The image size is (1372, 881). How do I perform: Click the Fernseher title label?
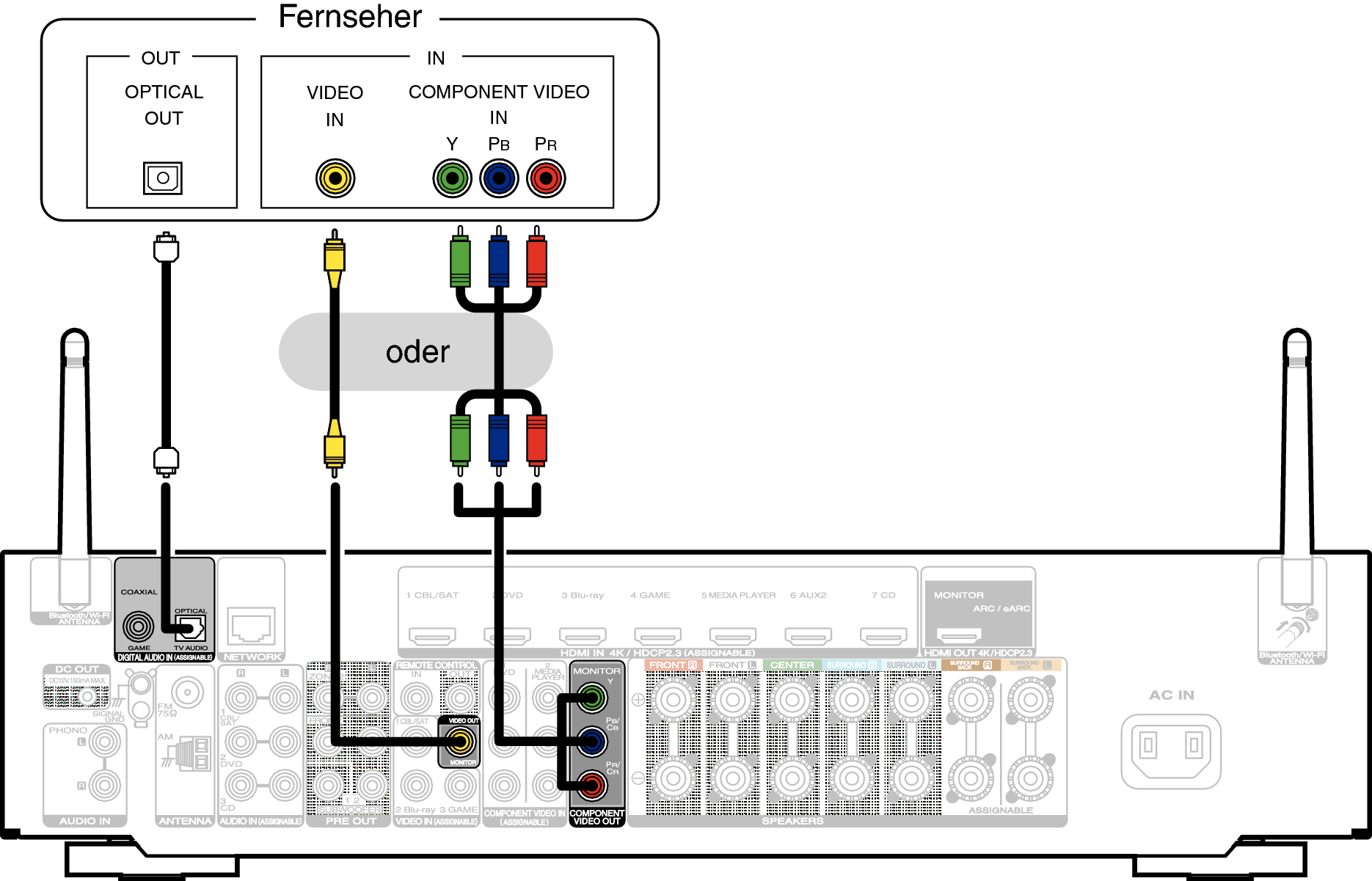click(x=350, y=16)
